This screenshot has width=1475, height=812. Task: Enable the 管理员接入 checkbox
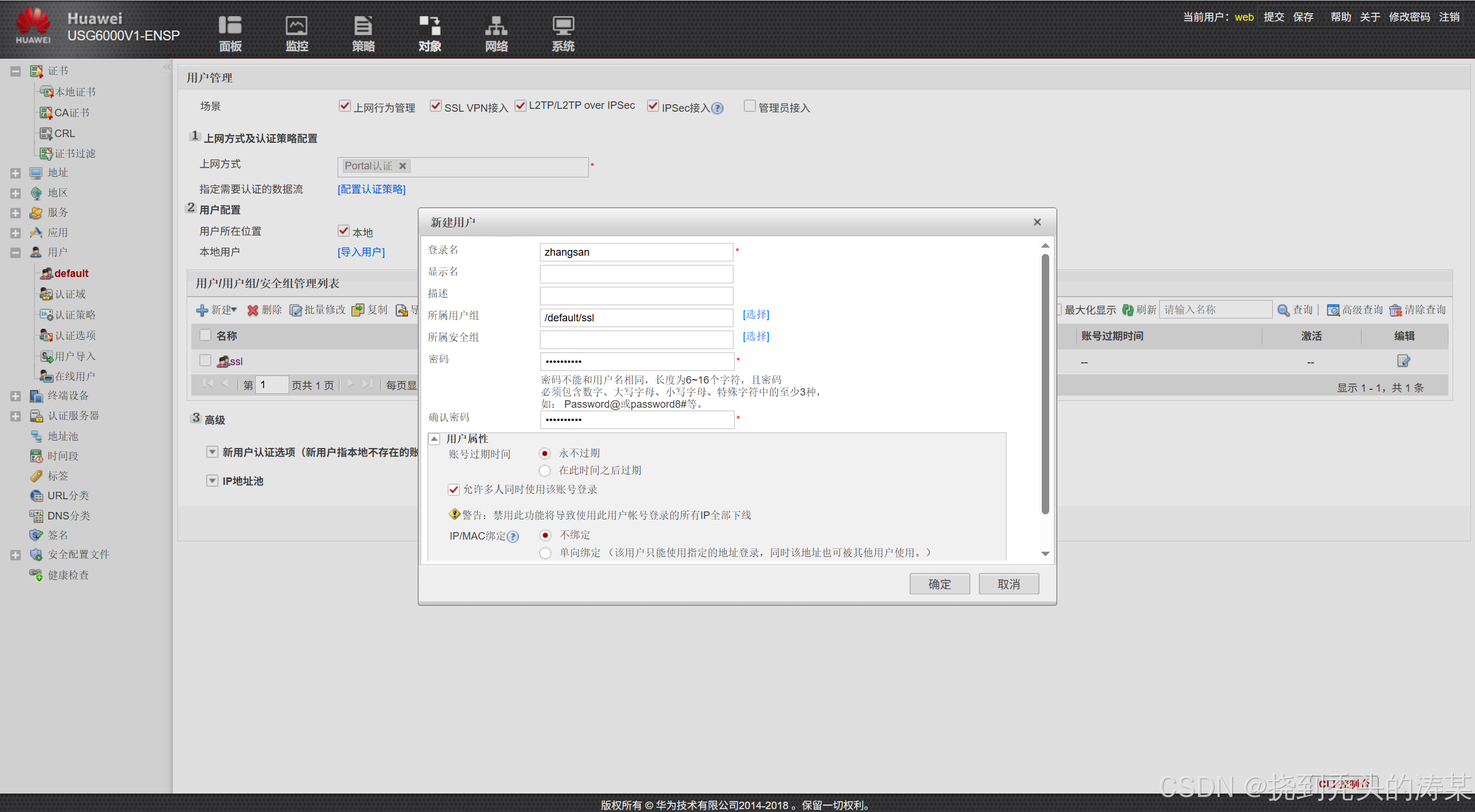click(x=750, y=106)
